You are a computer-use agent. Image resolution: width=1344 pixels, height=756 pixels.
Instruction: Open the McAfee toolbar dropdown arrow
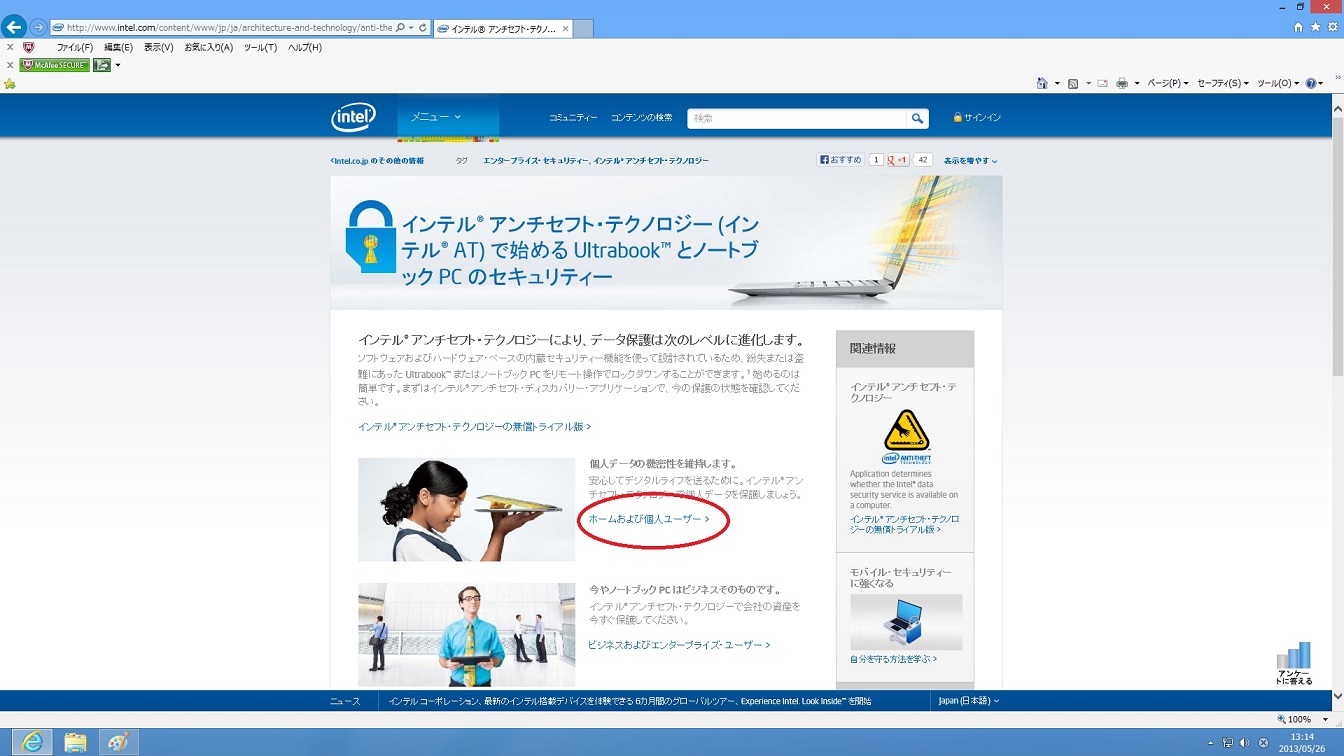(x=118, y=65)
